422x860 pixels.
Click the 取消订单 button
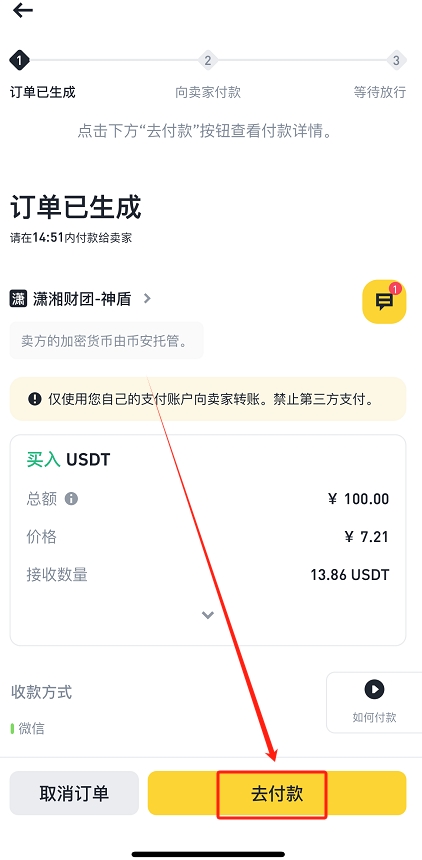pos(74,793)
